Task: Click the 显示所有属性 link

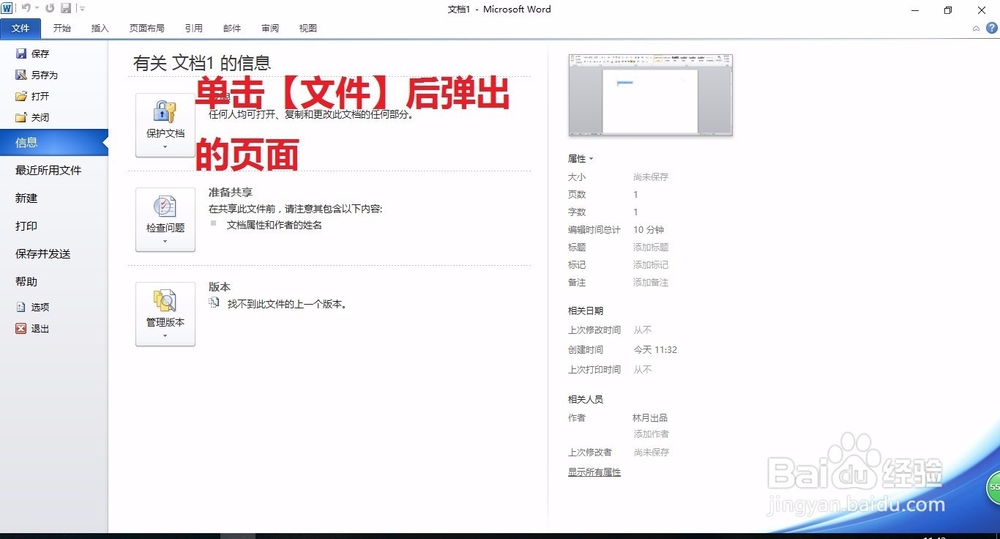Action: click(594, 472)
